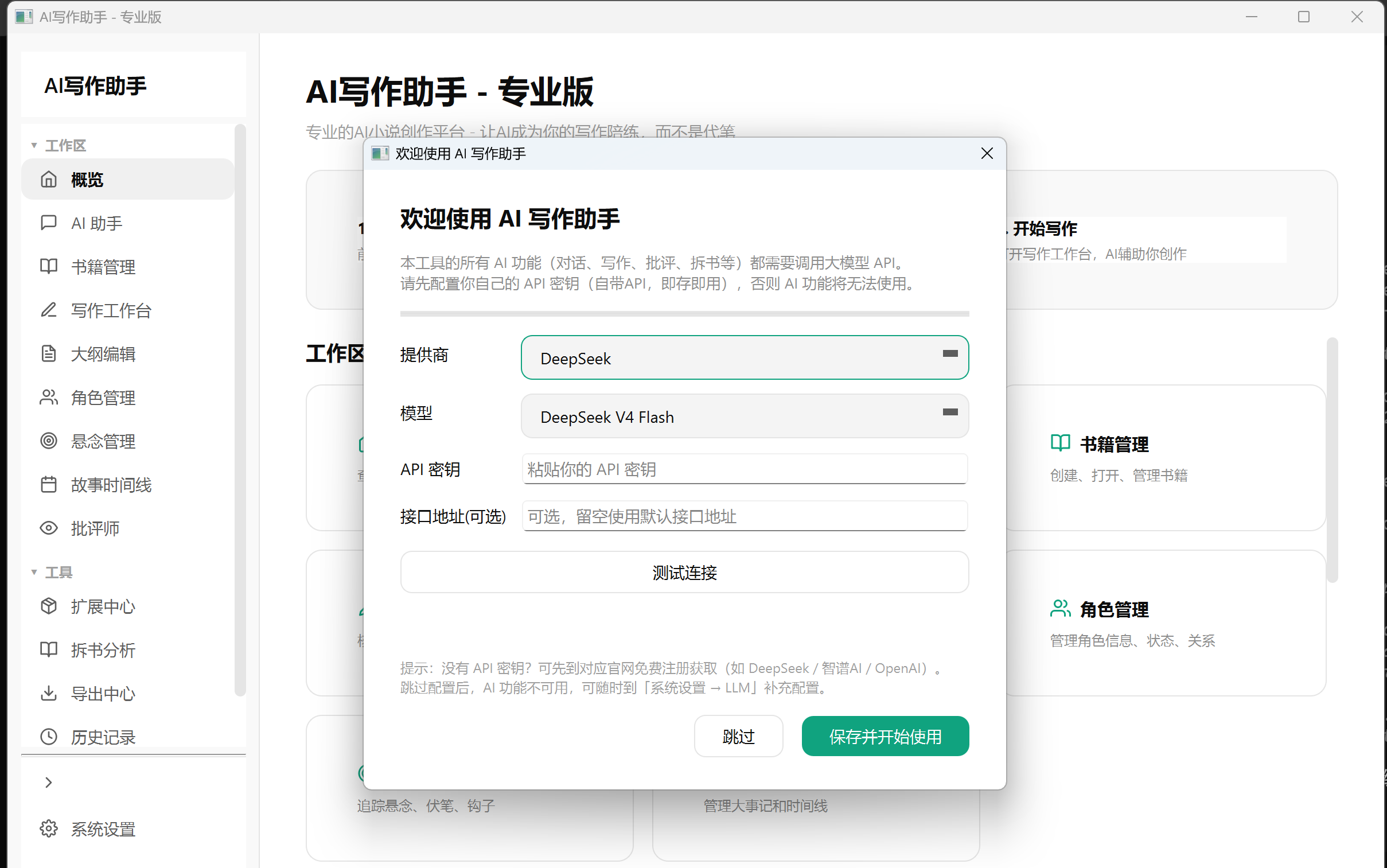1387x868 pixels.
Task: Click the green people icon on 角色管理 card
Action: click(x=1061, y=609)
